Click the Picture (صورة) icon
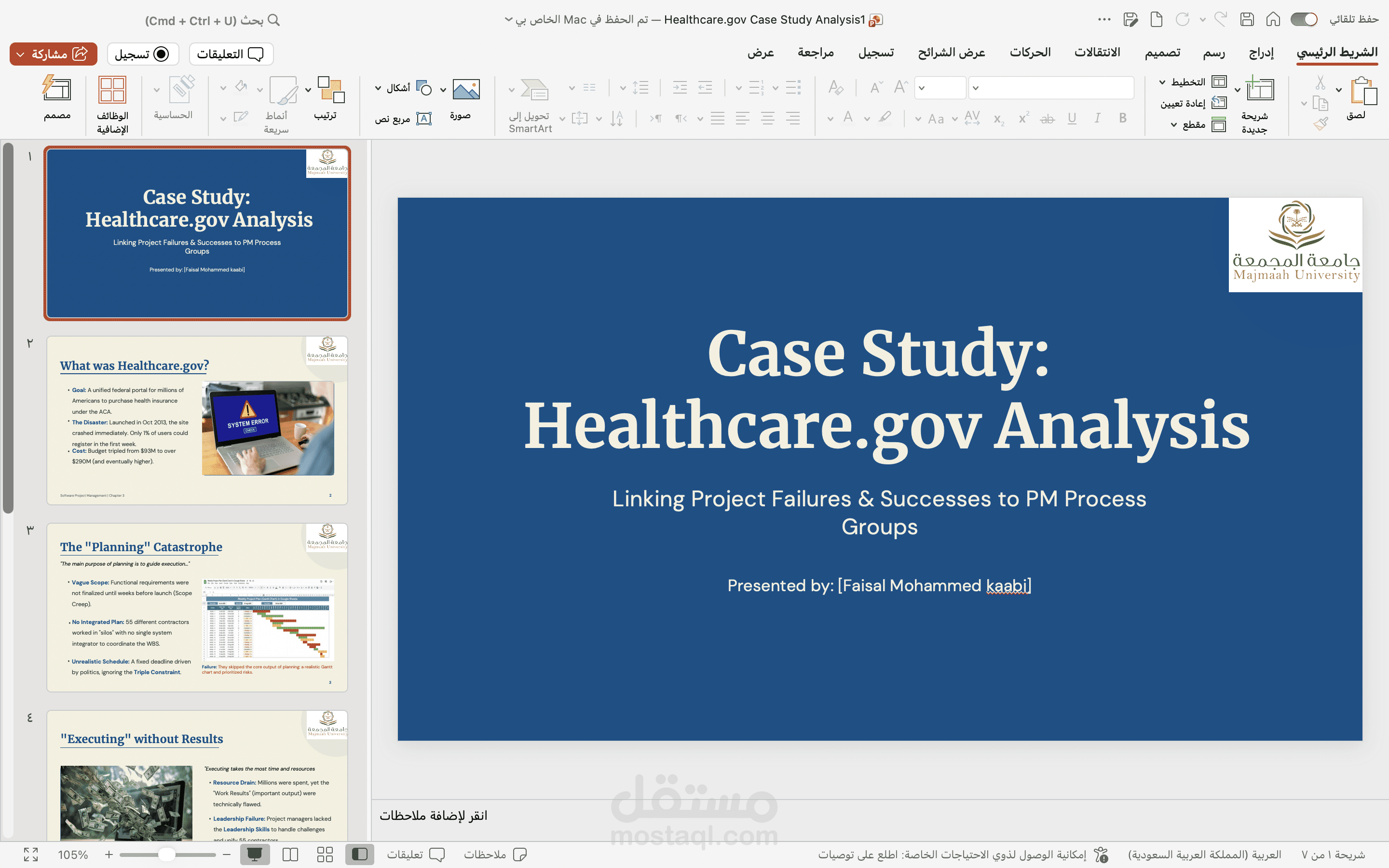 coord(466,89)
